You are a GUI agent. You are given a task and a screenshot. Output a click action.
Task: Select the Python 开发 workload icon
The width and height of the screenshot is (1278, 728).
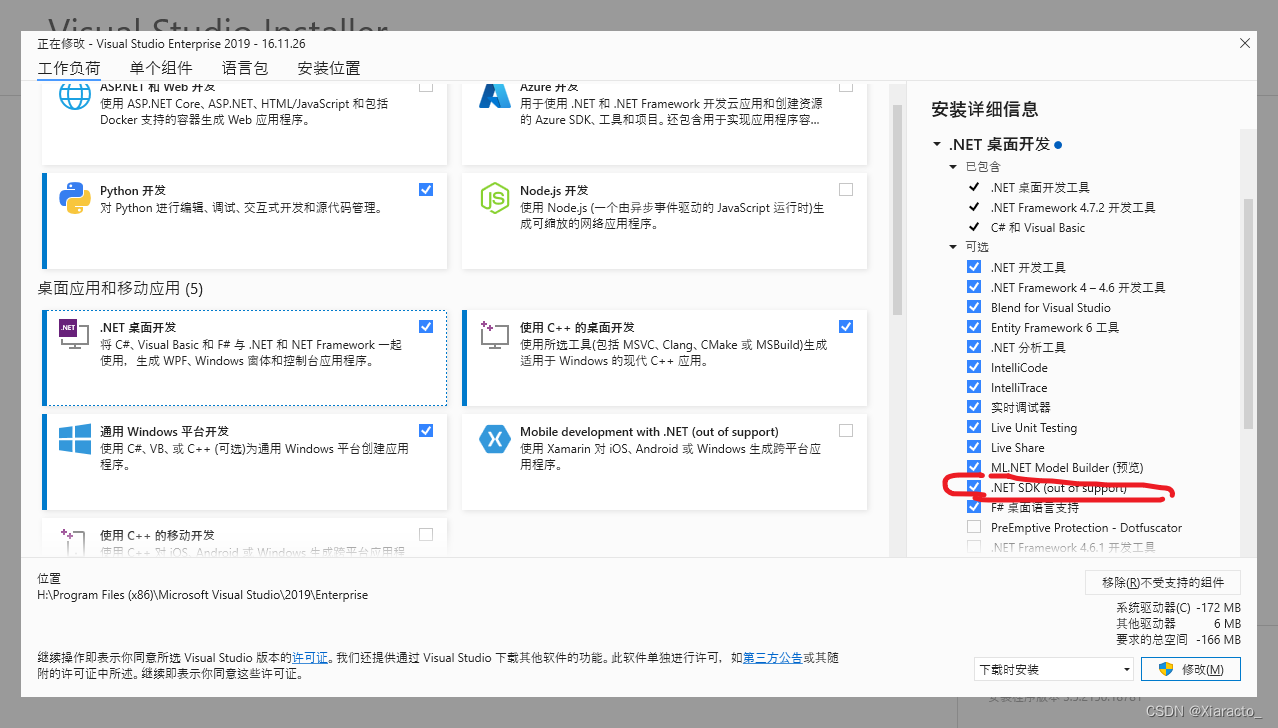[73, 197]
